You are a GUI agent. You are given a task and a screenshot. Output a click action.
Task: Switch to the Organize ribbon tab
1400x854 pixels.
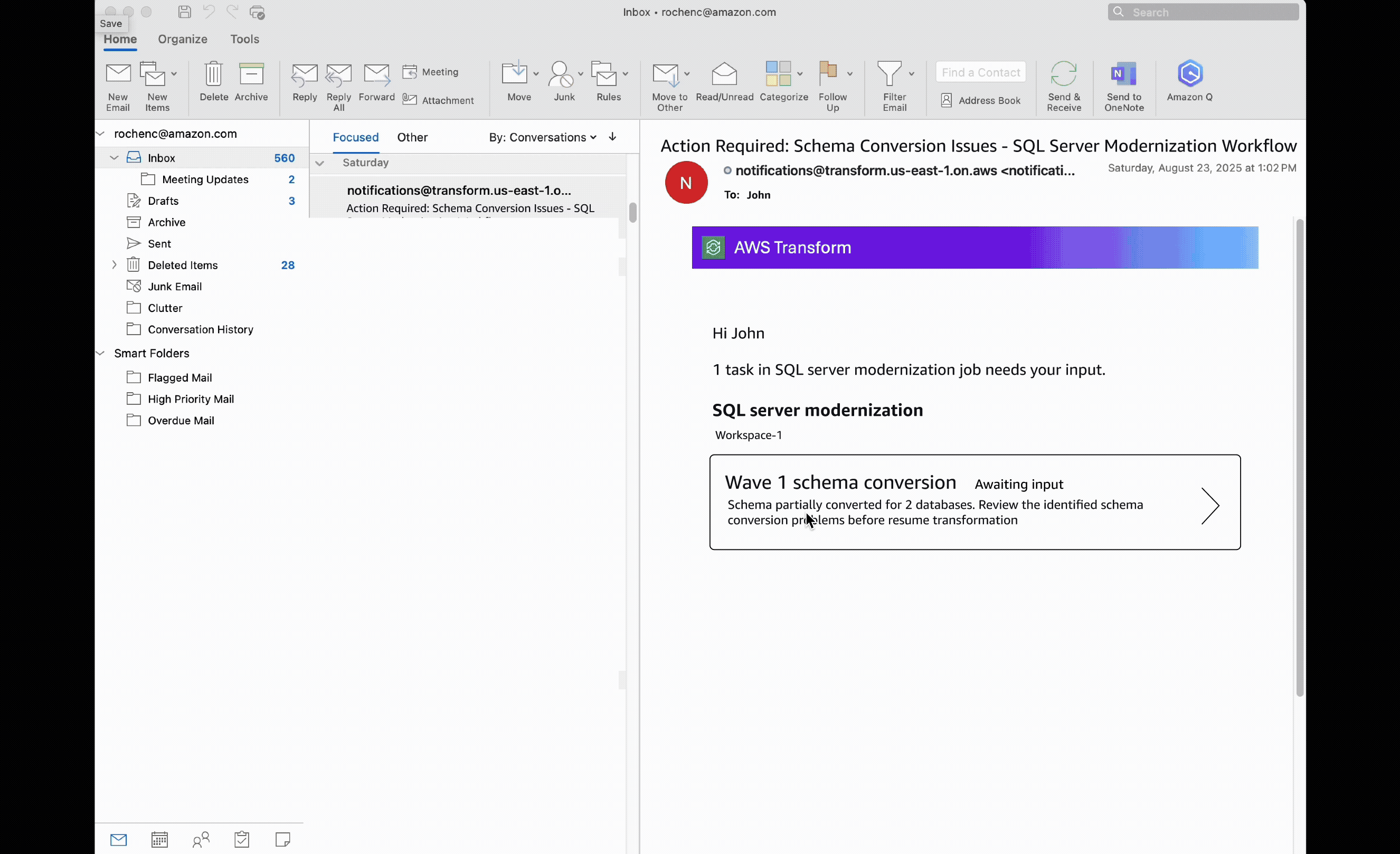coord(182,39)
